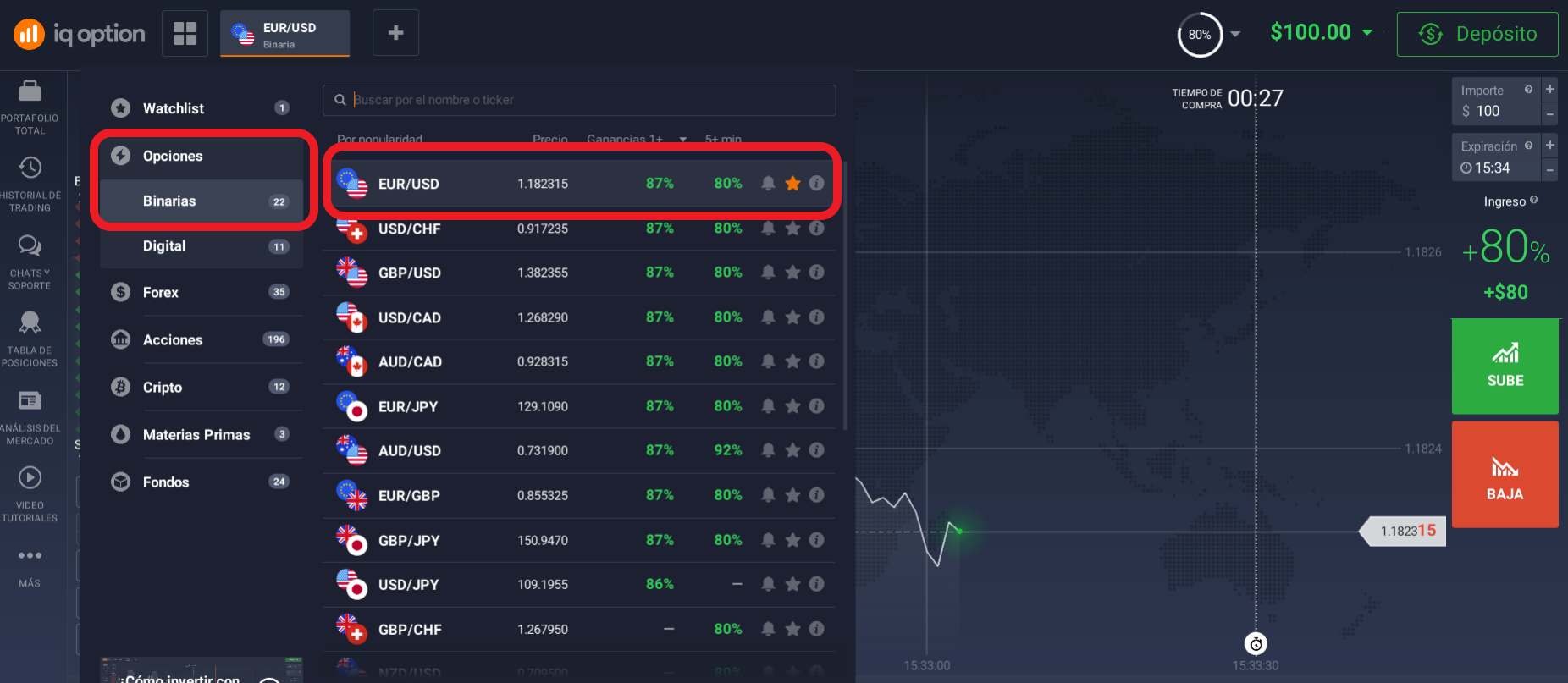Add a new asset tab with plus
This screenshot has height=683, width=1568.
click(395, 33)
